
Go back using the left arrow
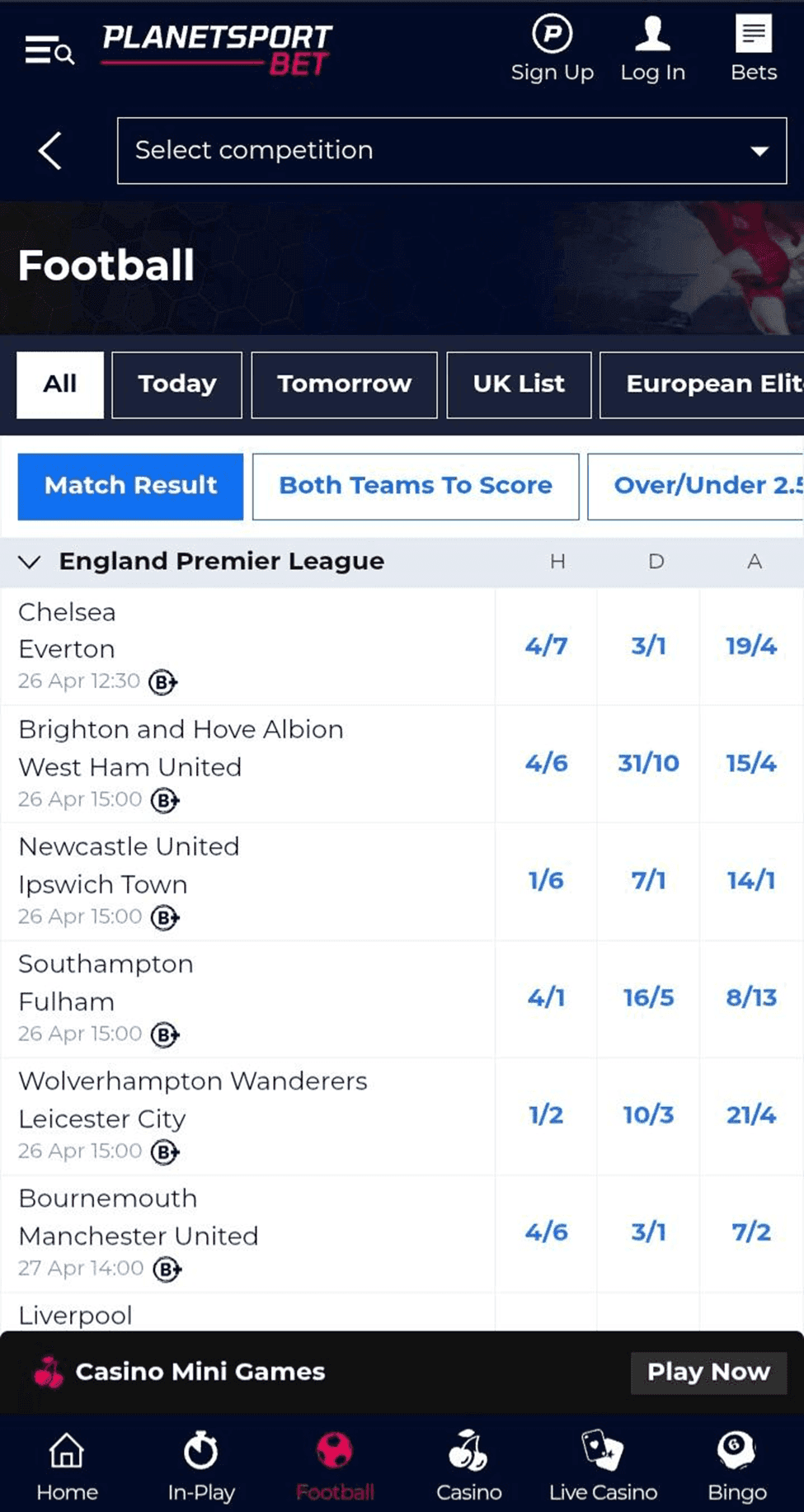click(49, 151)
